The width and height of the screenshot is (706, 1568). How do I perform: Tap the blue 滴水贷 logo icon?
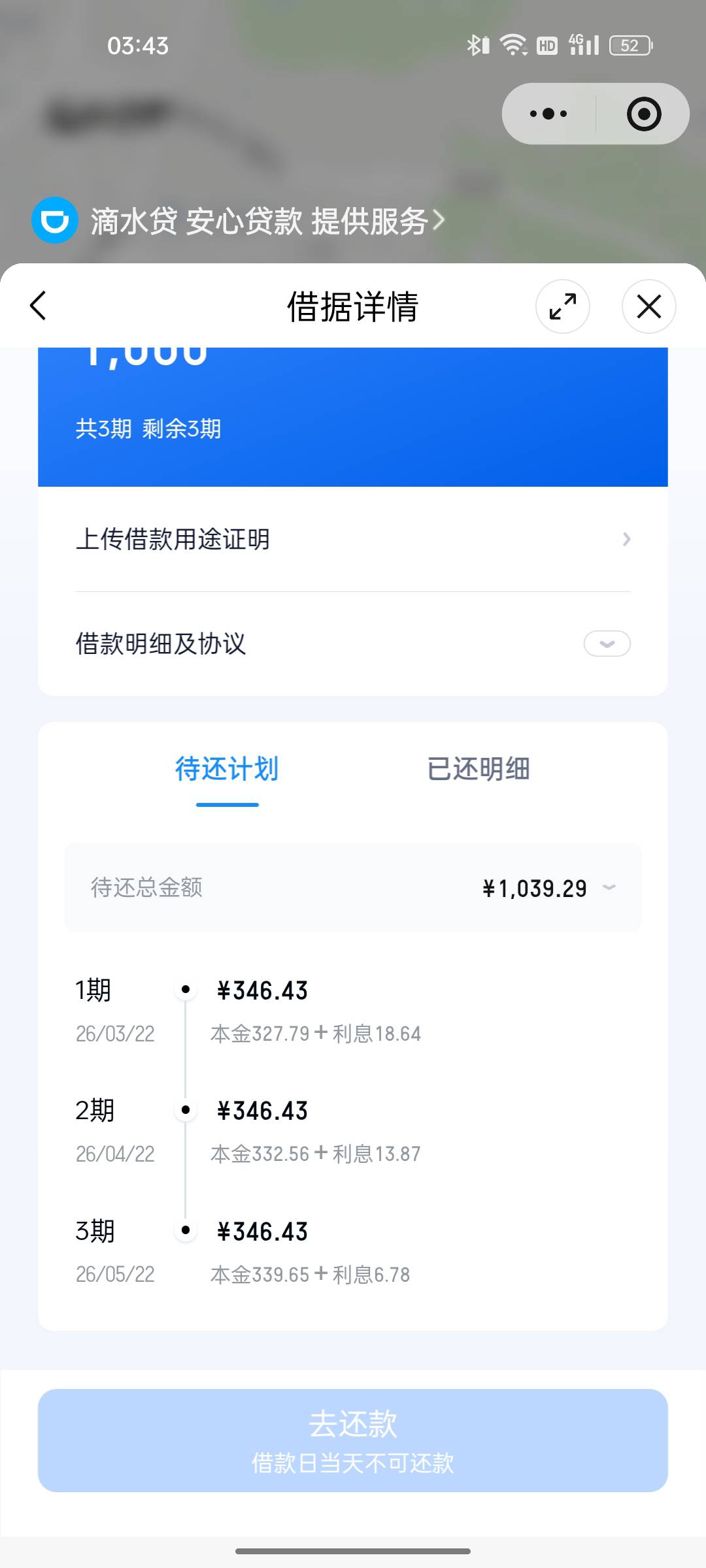click(55, 220)
